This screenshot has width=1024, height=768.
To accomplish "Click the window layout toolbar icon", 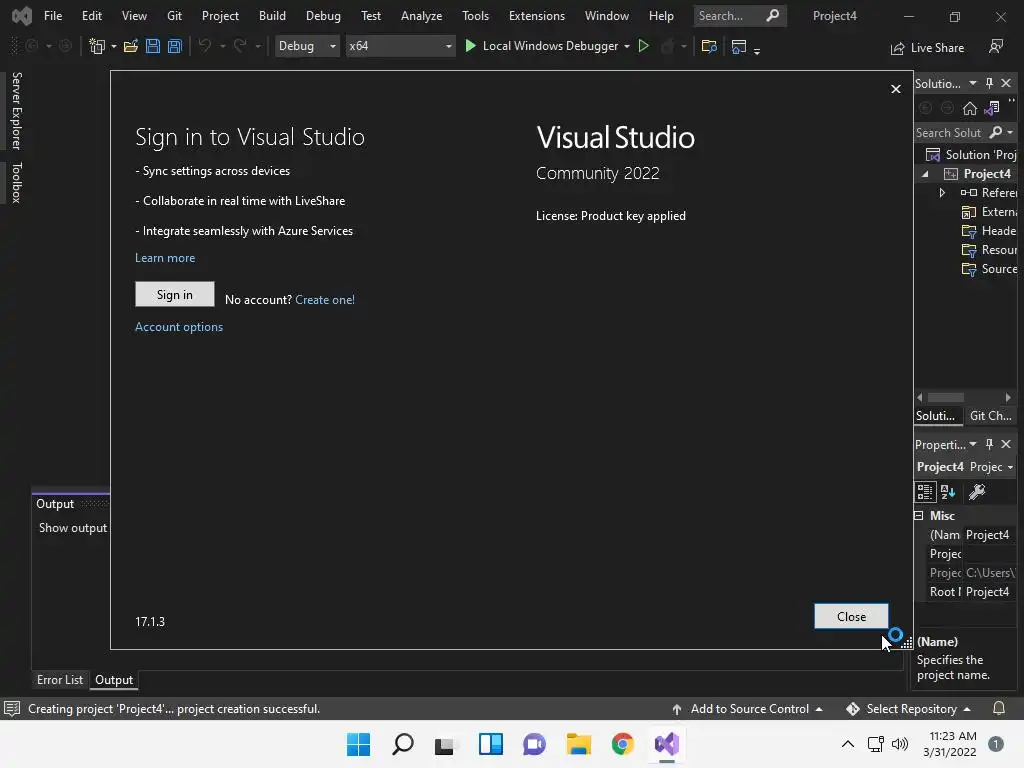I will pos(739,46).
